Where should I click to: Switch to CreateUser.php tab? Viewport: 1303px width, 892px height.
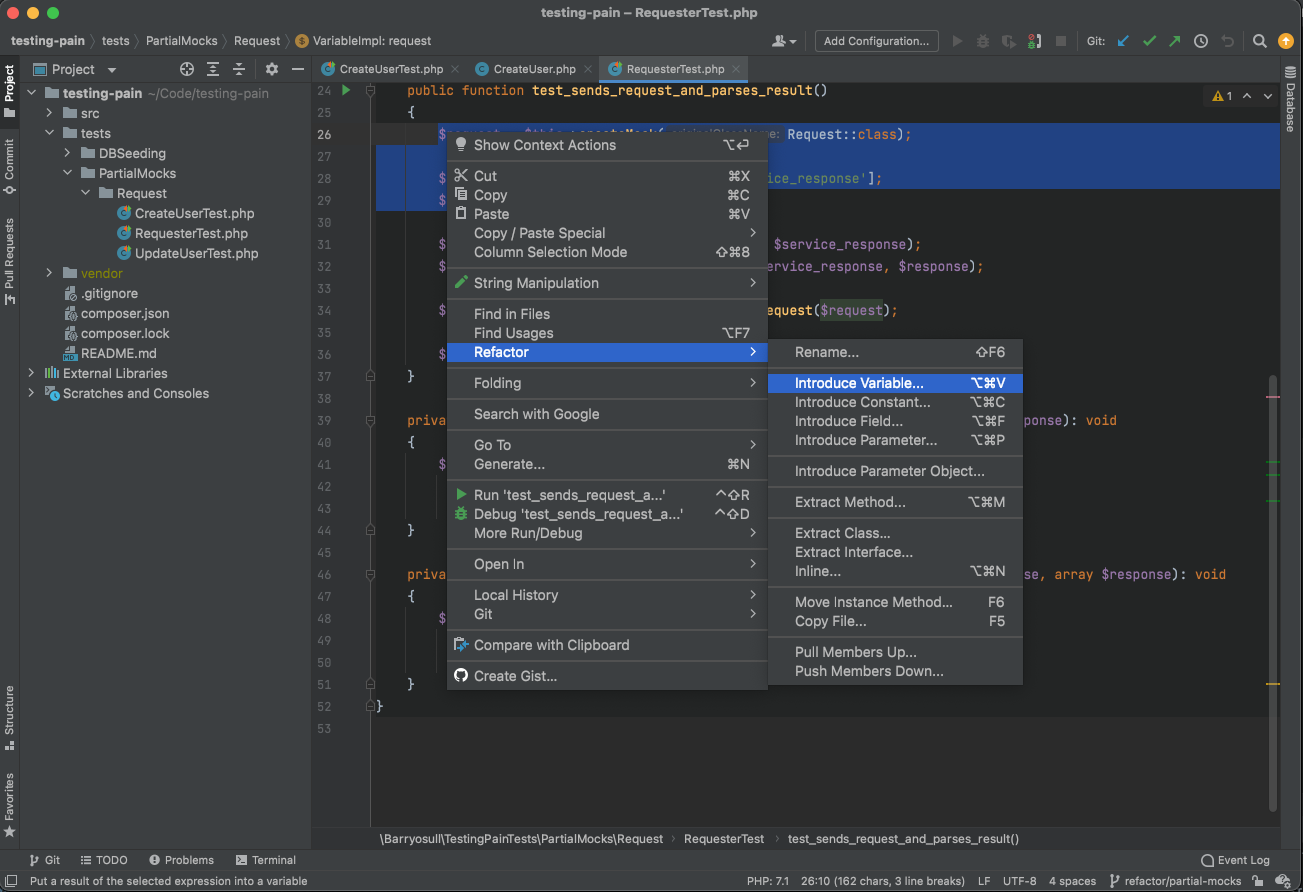(534, 69)
